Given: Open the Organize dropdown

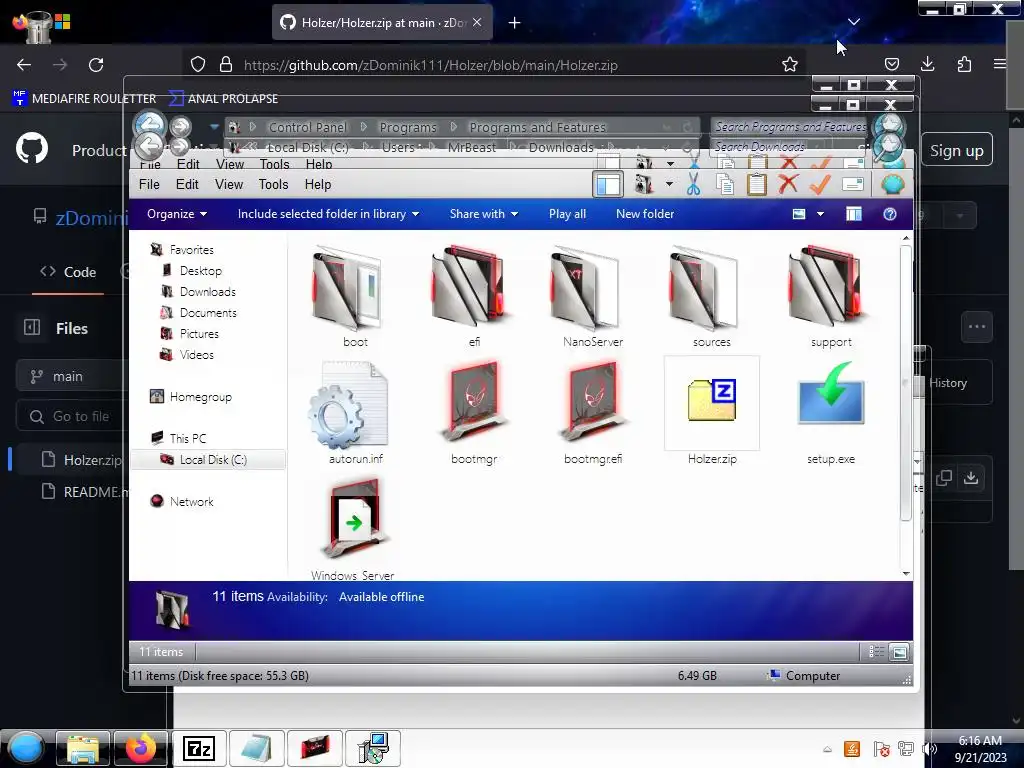Looking at the screenshot, I should (x=176, y=214).
